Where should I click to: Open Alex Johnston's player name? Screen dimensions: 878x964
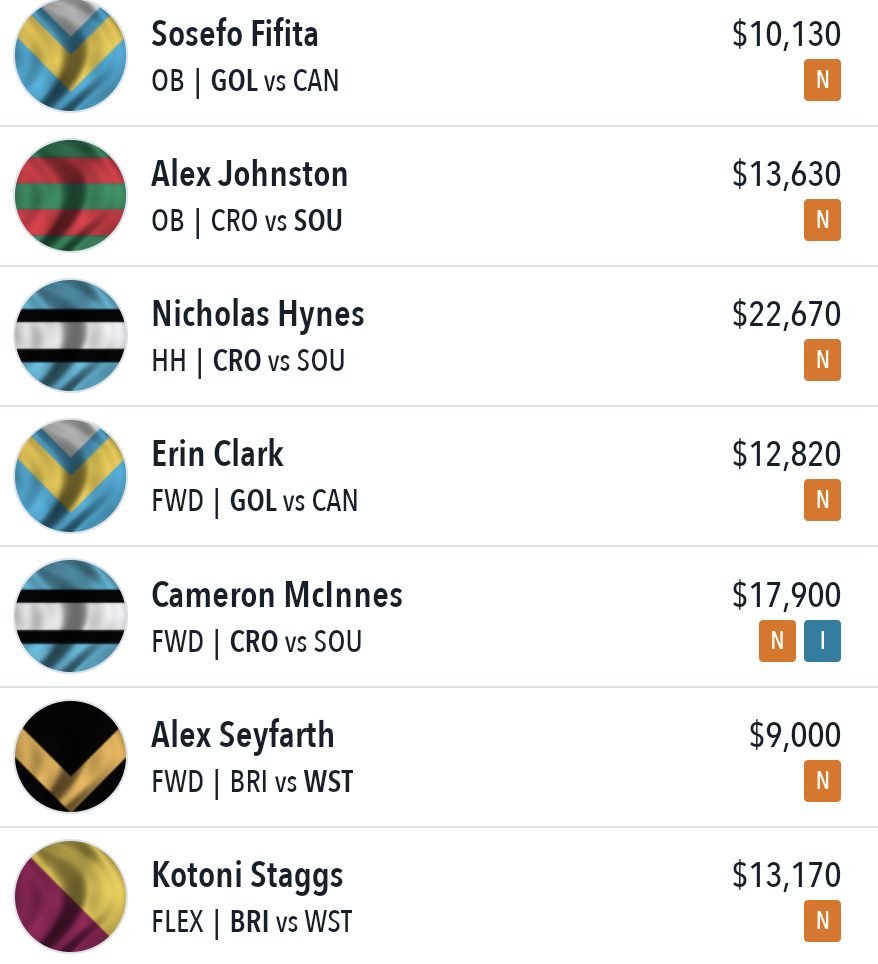click(x=250, y=174)
